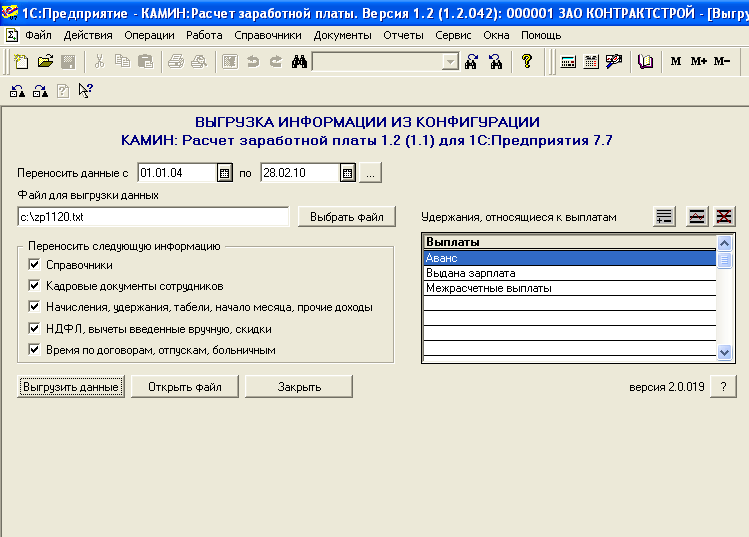Click the add row icon above Выплаты list
749x537 pixels.
(664, 217)
